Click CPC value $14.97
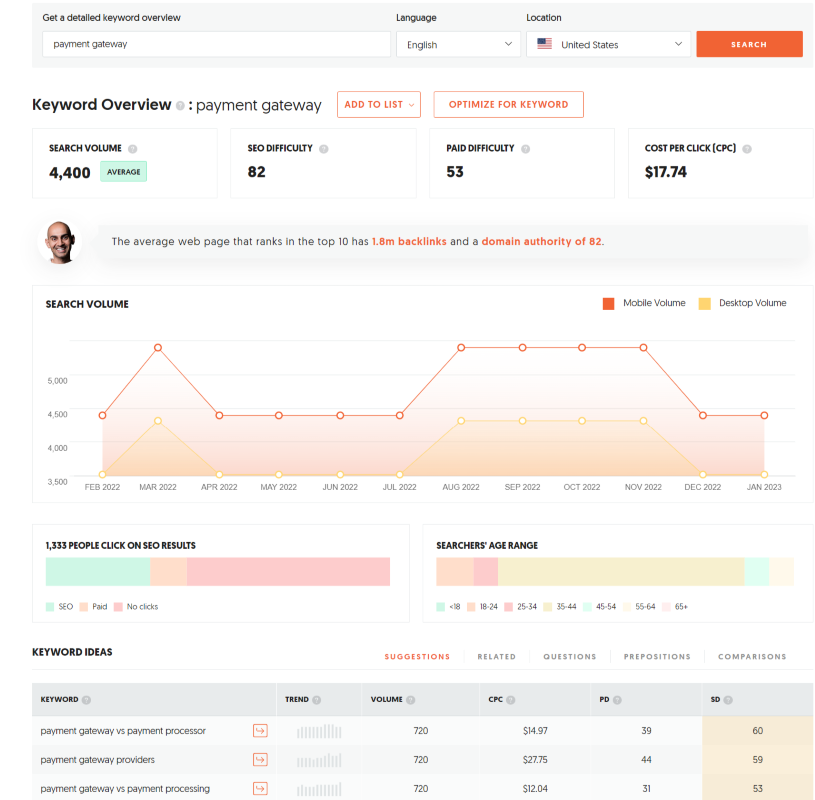This screenshot has width=815, height=800. (535, 731)
